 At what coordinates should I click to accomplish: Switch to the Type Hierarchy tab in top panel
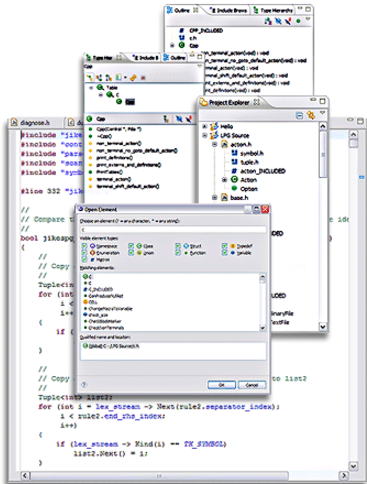(x=273, y=10)
